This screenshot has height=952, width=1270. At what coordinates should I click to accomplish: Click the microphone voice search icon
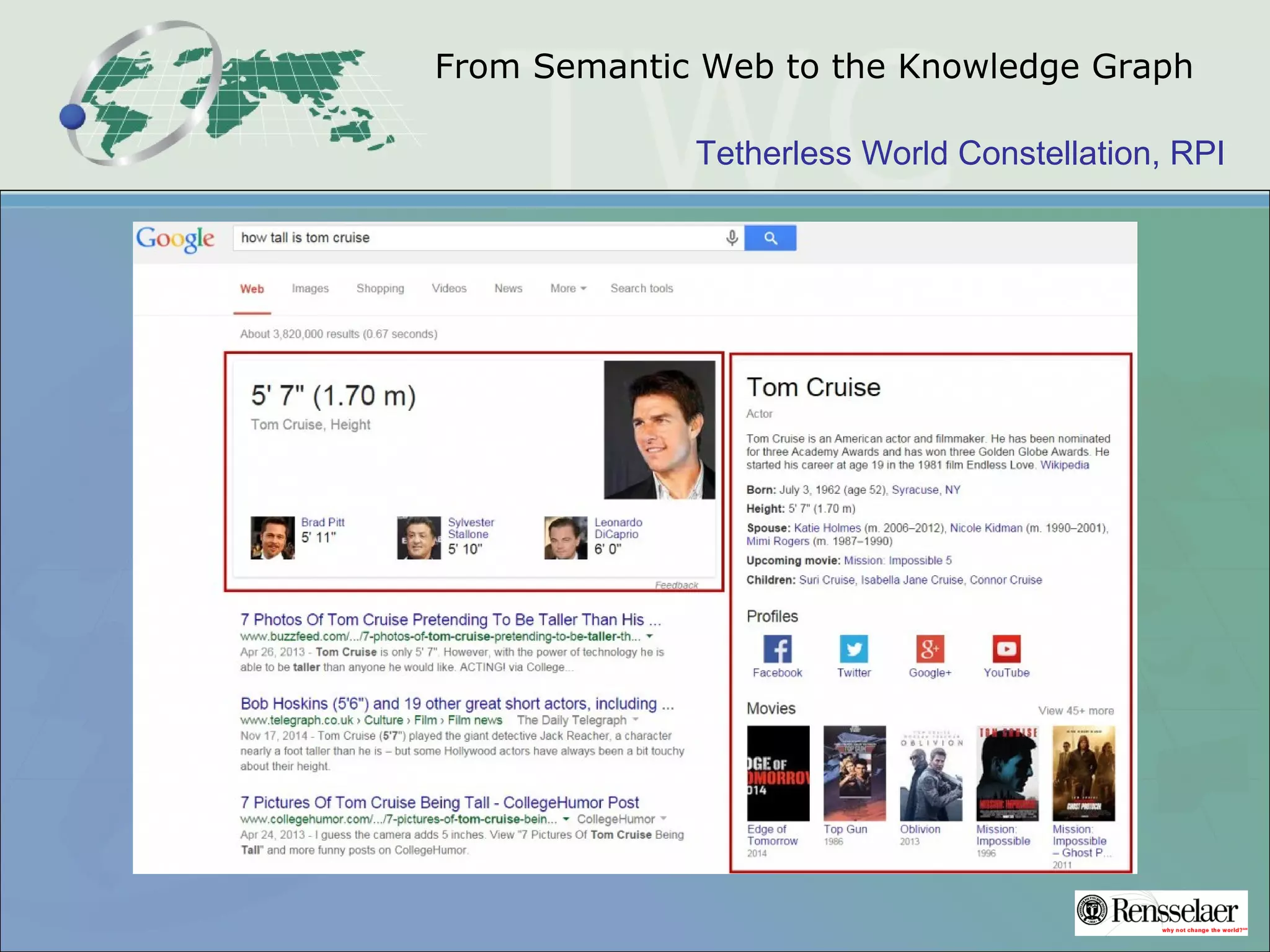(732, 238)
